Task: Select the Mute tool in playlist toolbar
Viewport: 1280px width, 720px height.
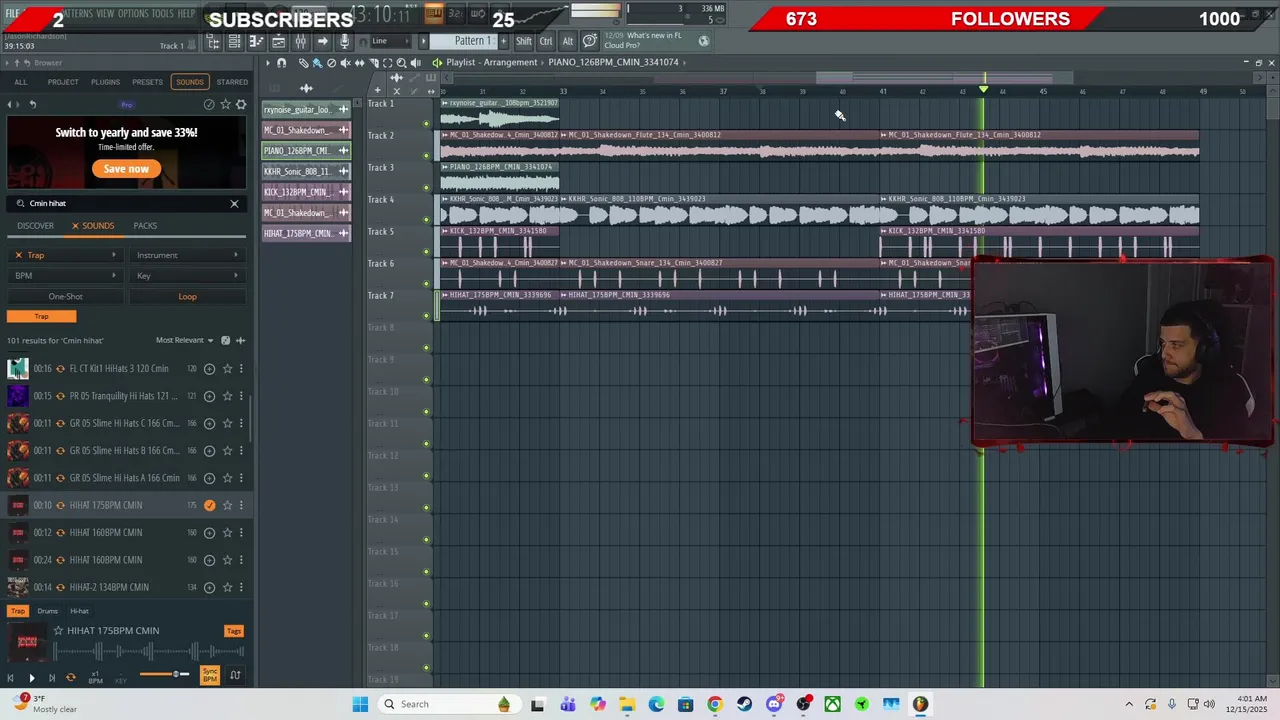Action: (x=346, y=63)
